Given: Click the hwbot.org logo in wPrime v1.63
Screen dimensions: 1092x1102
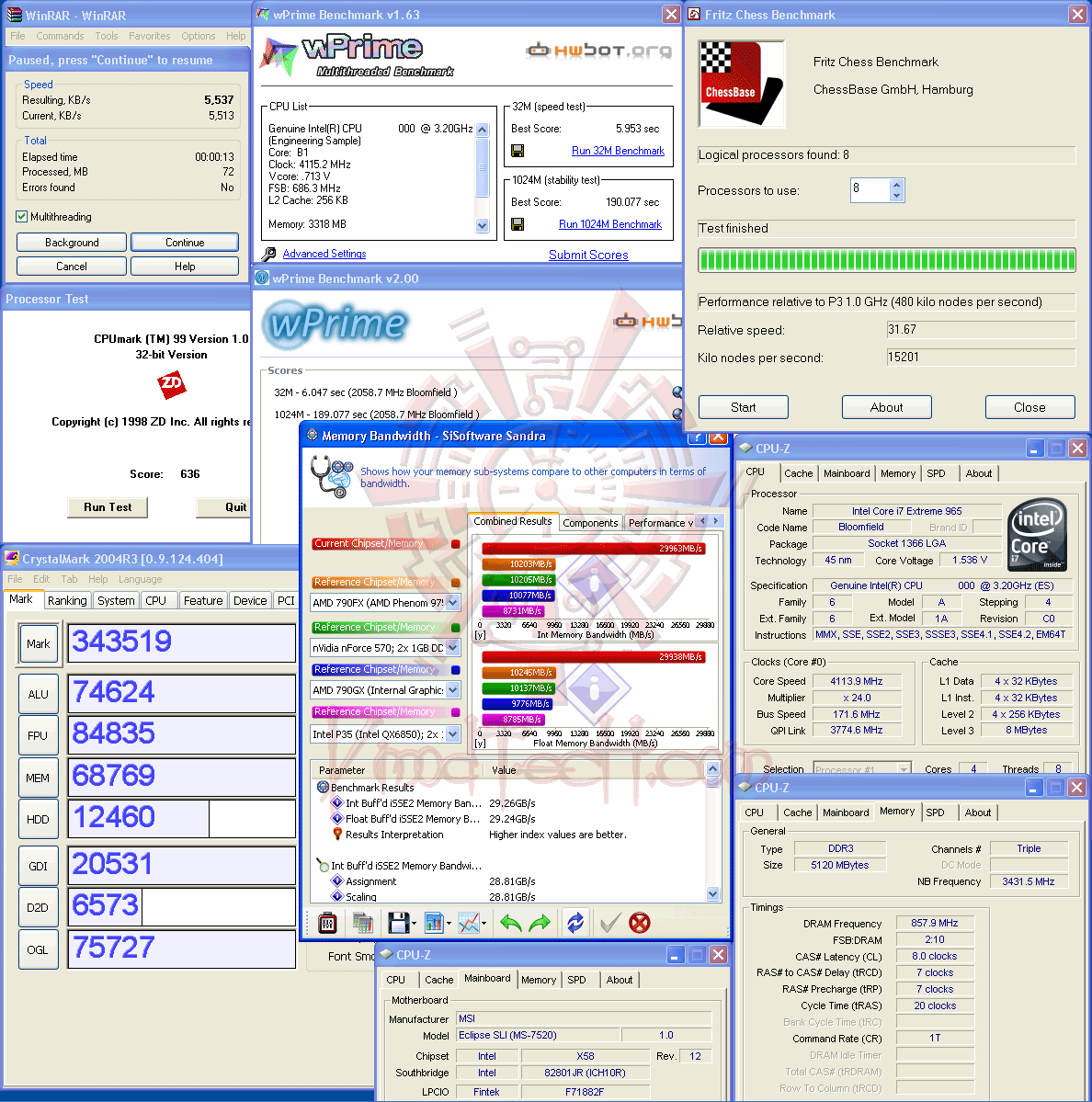Looking at the screenshot, I should [599, 50].
